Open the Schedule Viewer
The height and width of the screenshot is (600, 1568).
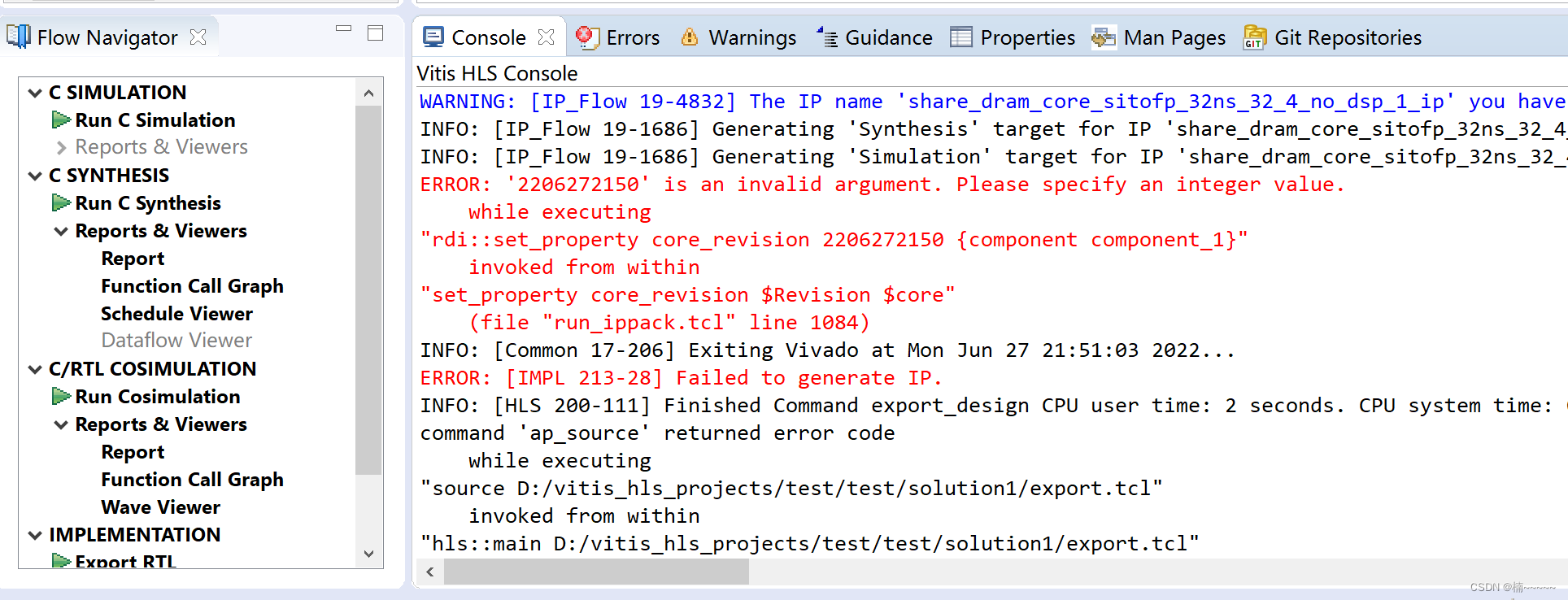(176, 313)
